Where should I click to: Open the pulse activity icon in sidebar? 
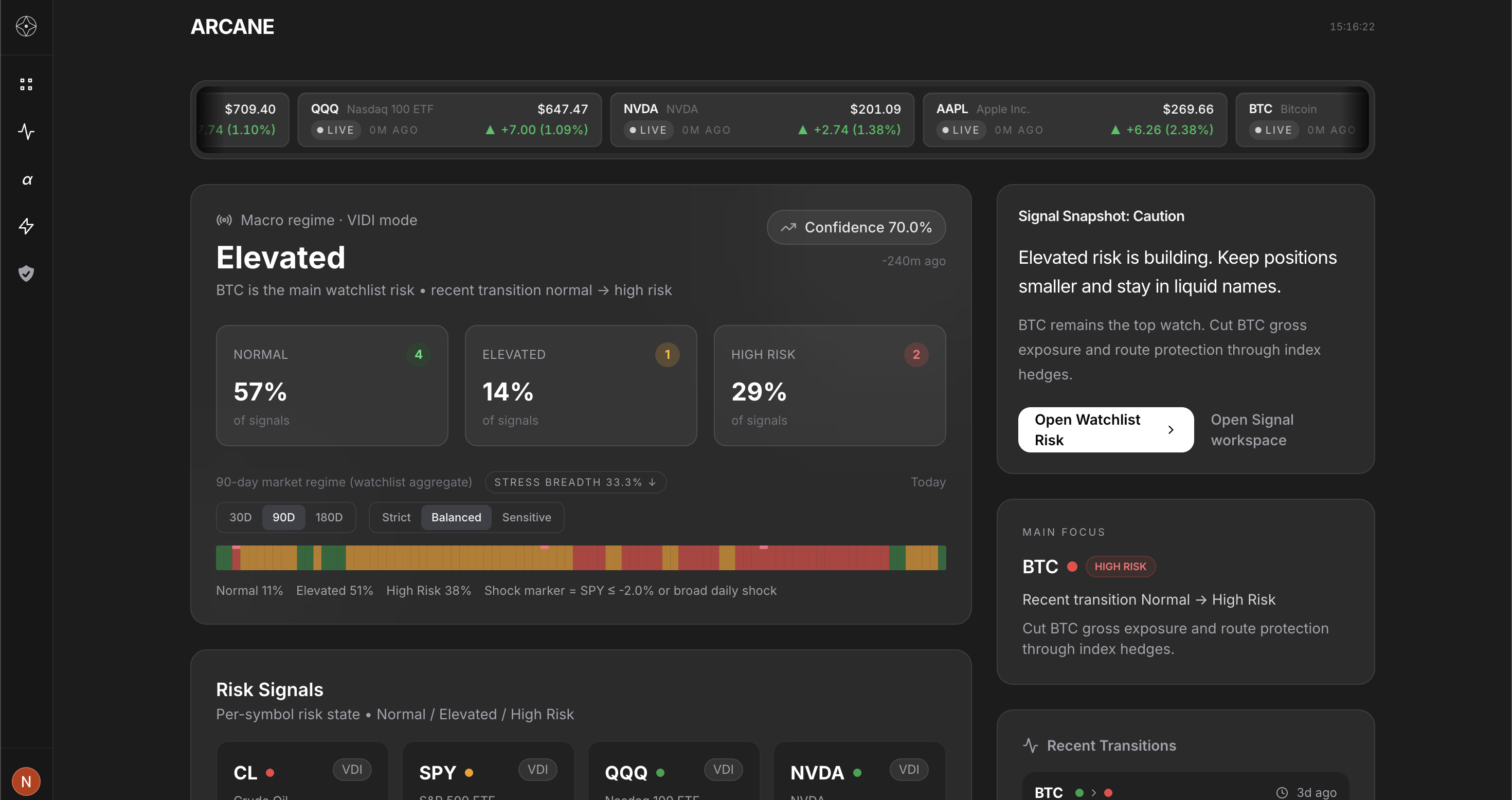26,132
